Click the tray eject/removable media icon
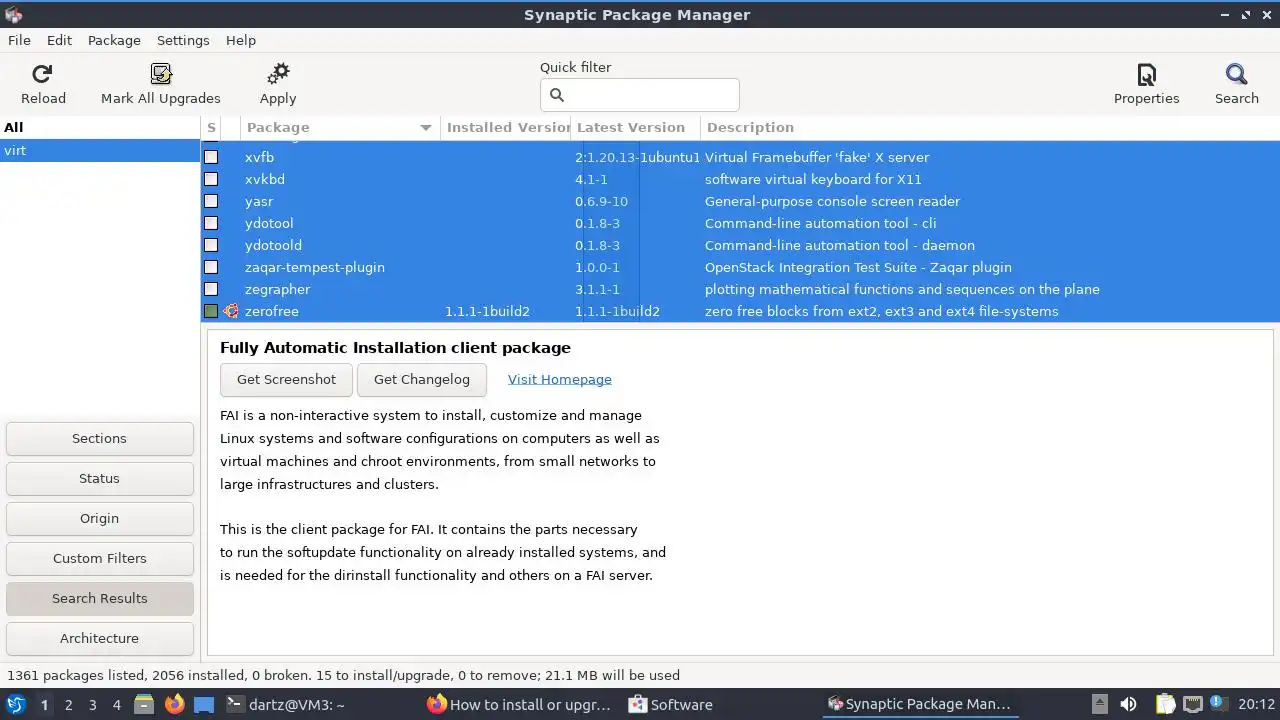The image size is (1280, 720). tap(1099, 704)
